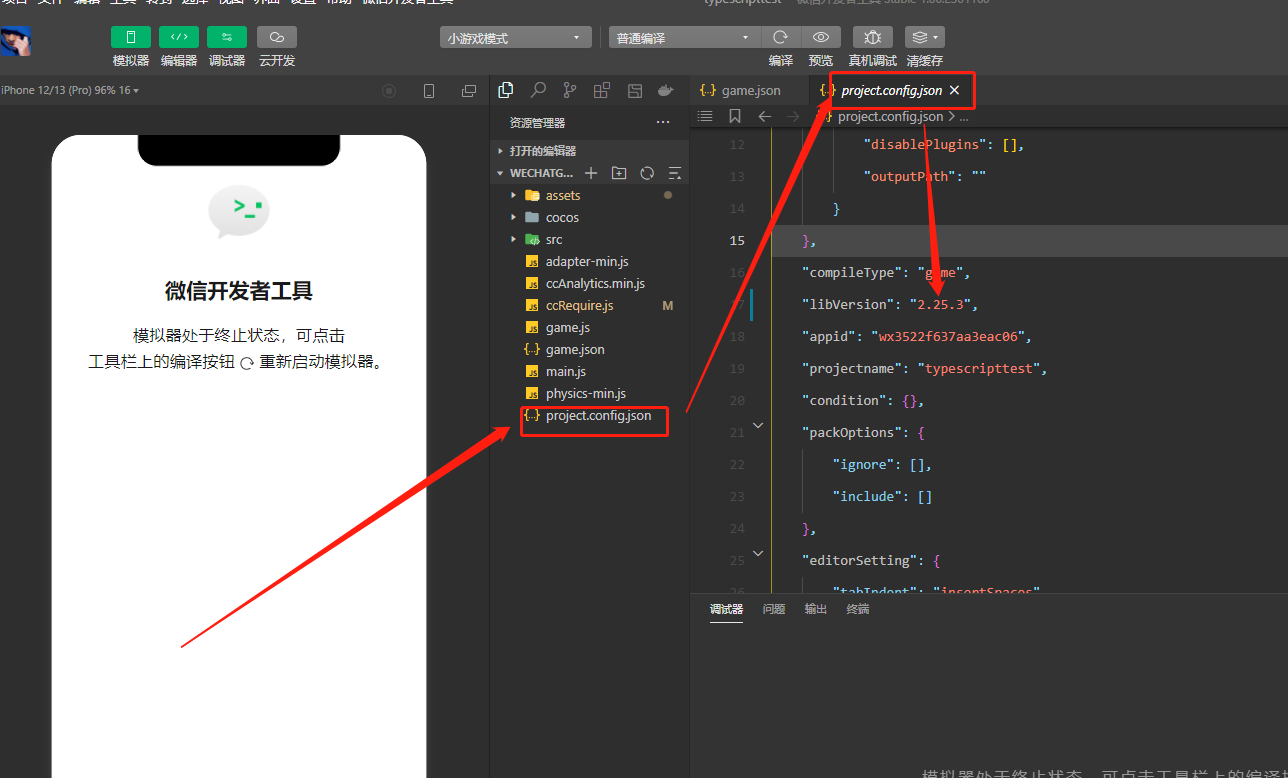
Task: Click the detach simulator window icon
Action: tap(469, 91)
